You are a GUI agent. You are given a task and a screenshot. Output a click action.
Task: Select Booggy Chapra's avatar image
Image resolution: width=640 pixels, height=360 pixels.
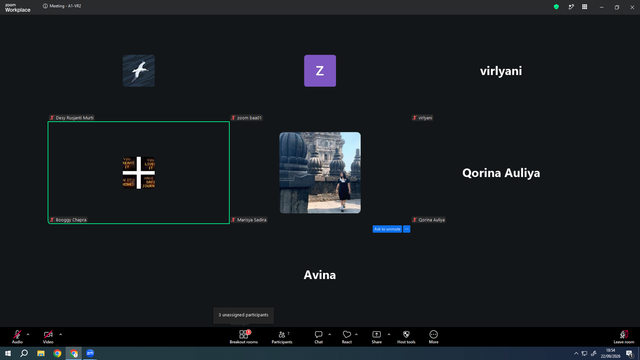(x=139, y=173)
